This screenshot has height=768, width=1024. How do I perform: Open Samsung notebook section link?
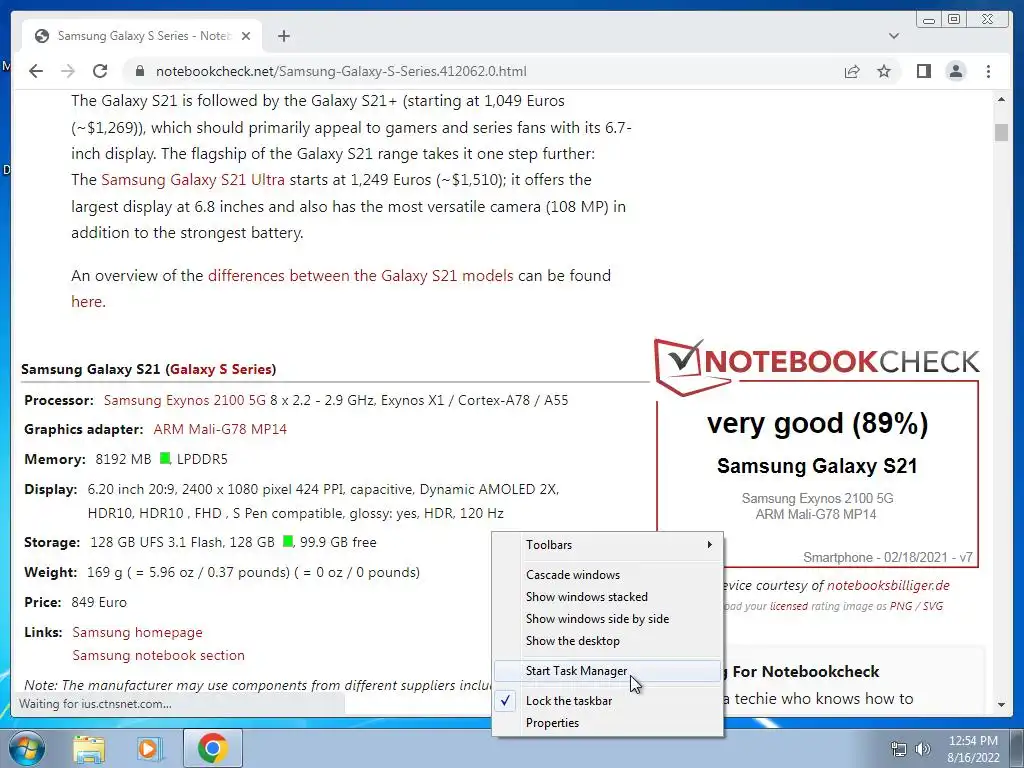click(x=159, y=656)
